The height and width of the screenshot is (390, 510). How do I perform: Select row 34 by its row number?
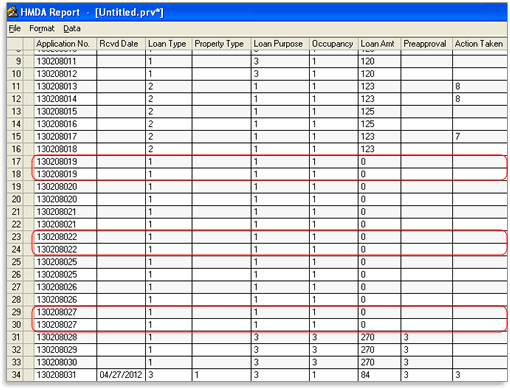(x=16, y=375)
